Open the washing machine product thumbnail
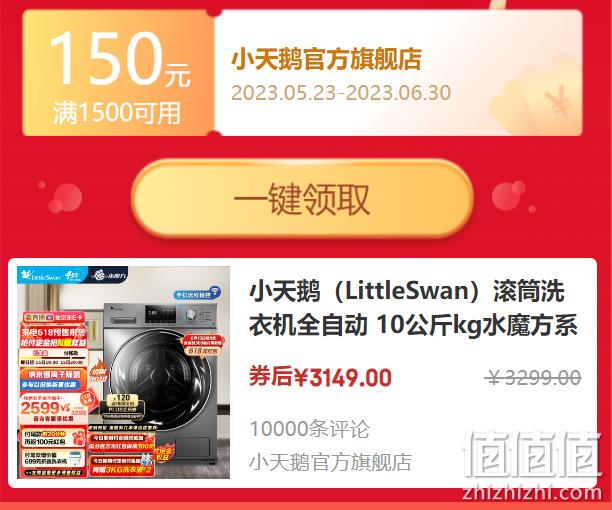This screenshot has width=612, height=510. (123, 372)
